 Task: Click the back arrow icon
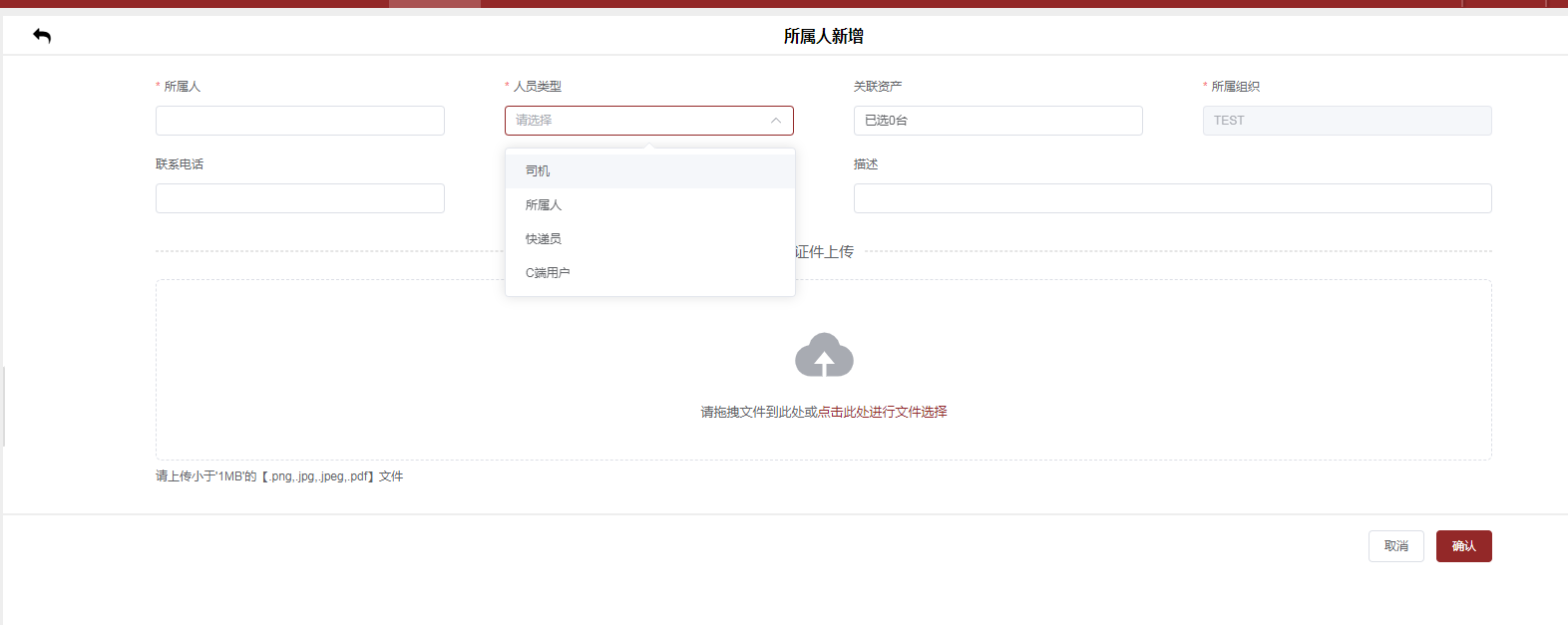(x=42, y=36)
